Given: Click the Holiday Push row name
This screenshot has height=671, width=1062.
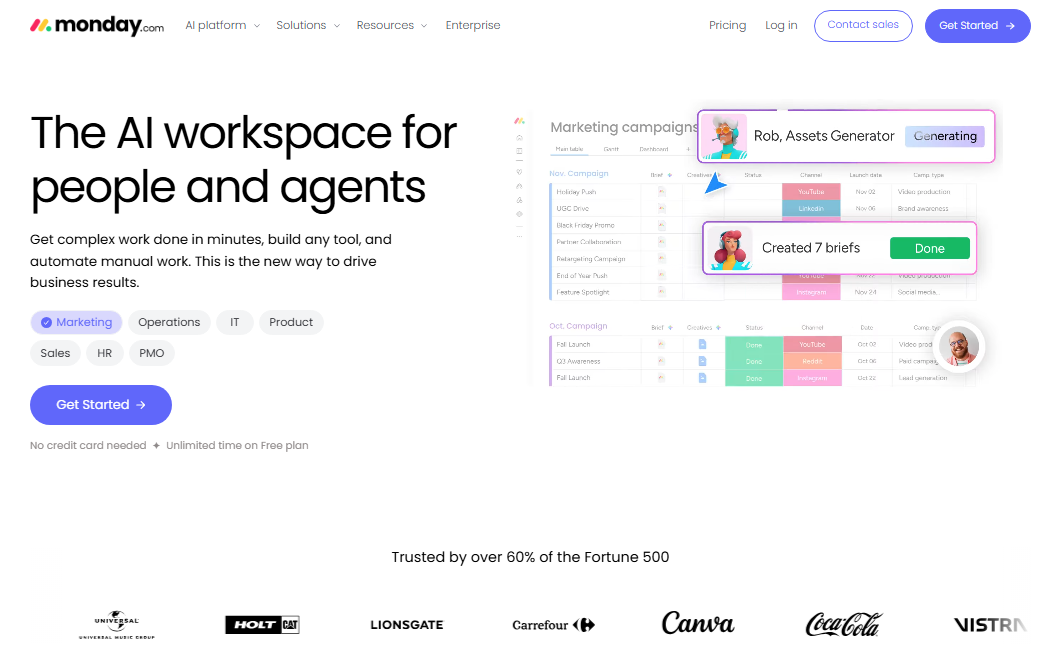Looking at the screenshot, I should click(576, 192).
